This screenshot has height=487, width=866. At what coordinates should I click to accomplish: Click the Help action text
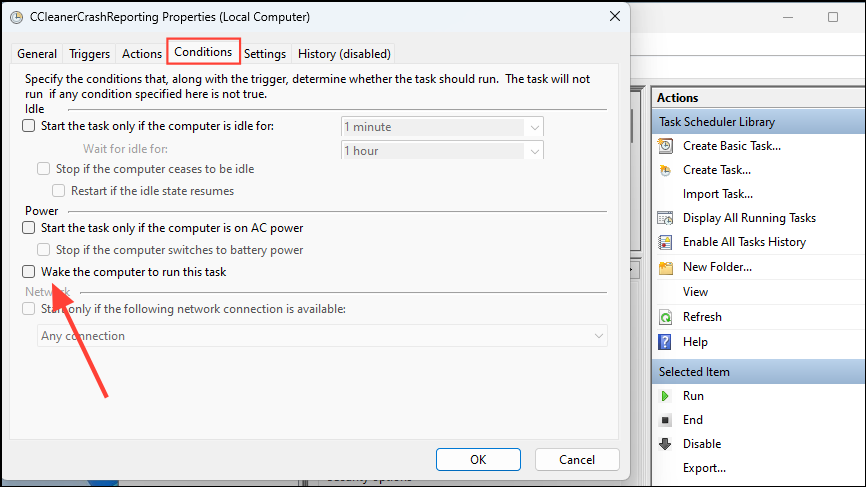695,342
